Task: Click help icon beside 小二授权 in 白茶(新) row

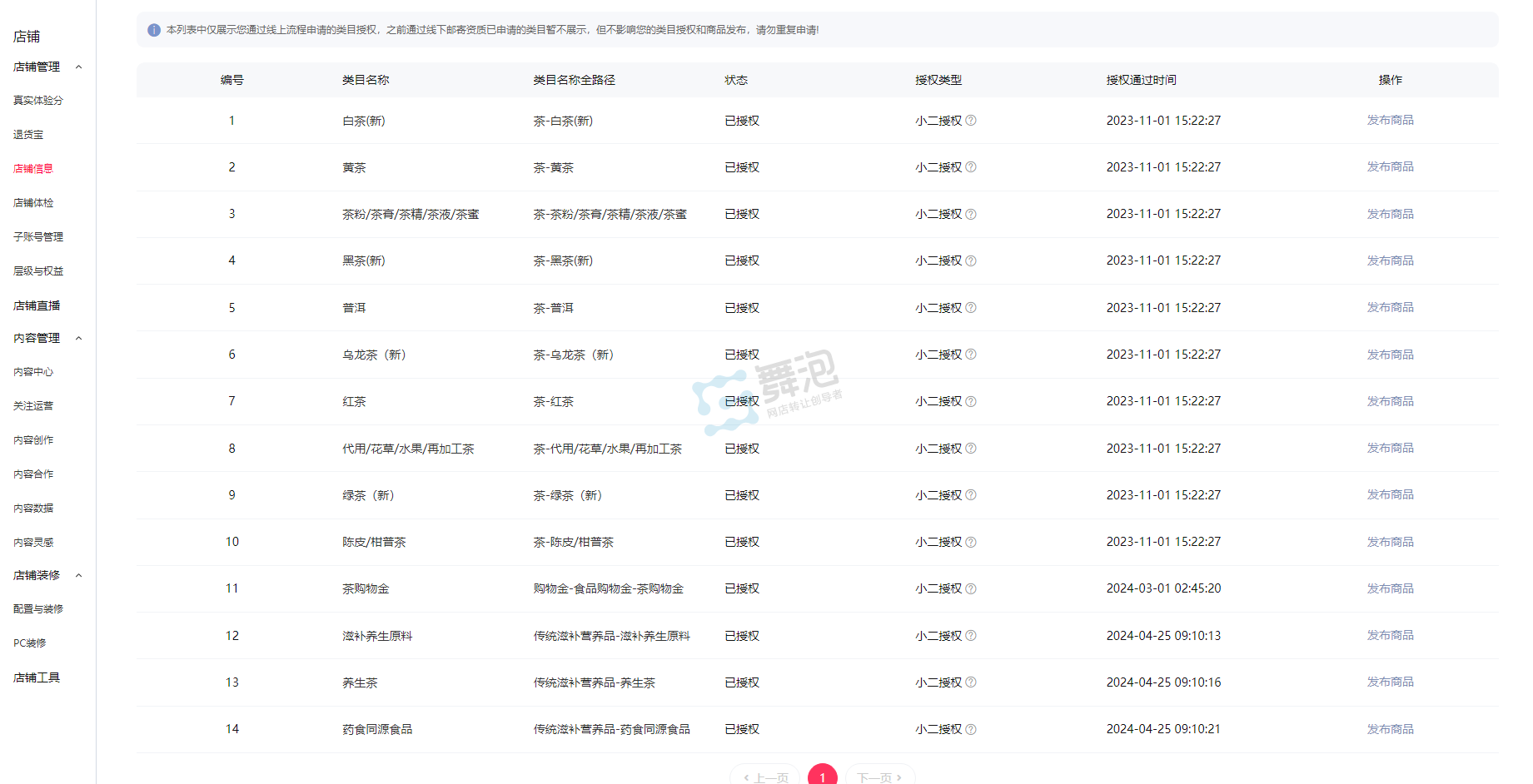Action: tap(971, 121)
